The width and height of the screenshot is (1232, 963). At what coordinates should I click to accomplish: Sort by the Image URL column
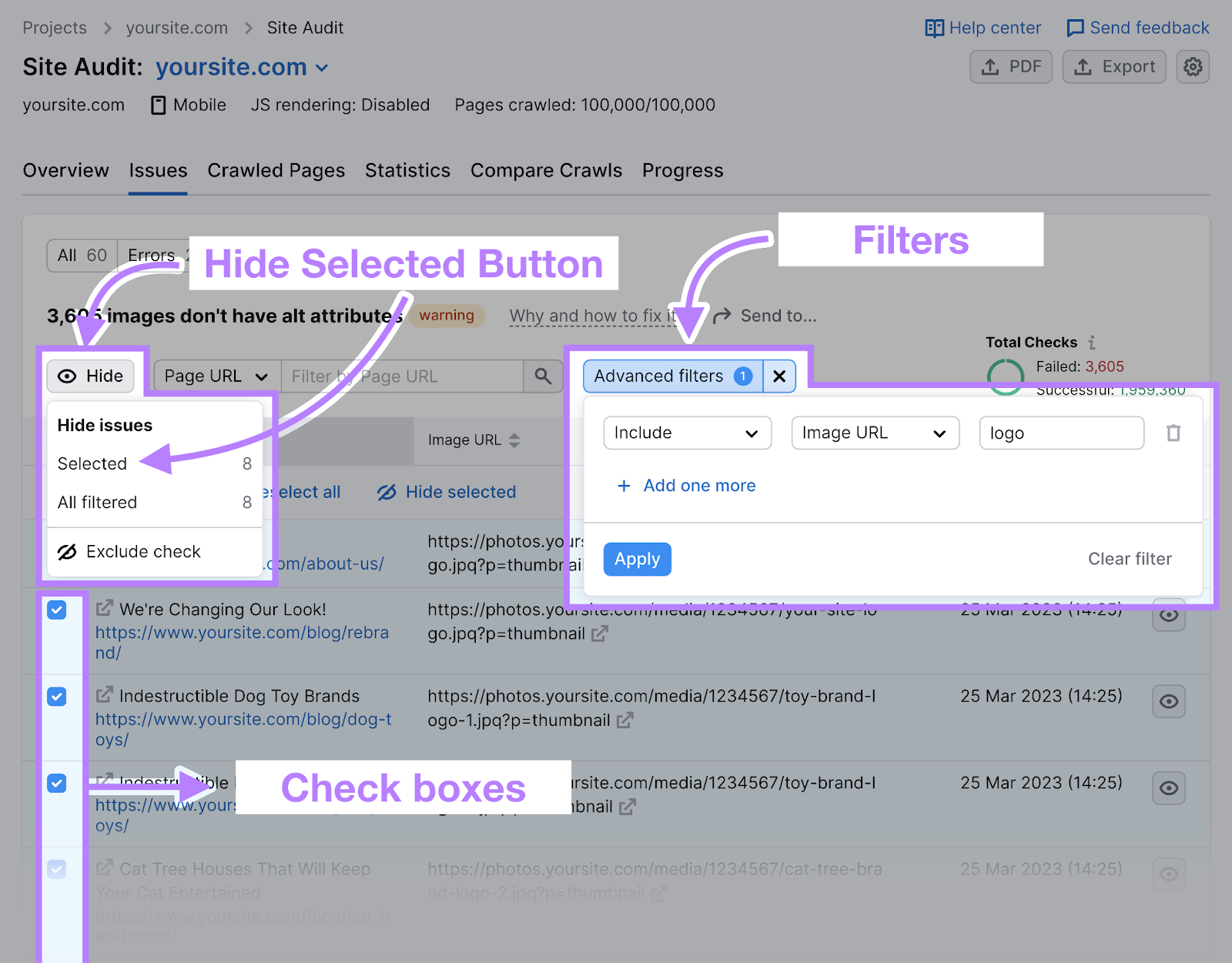pos(474,440)
